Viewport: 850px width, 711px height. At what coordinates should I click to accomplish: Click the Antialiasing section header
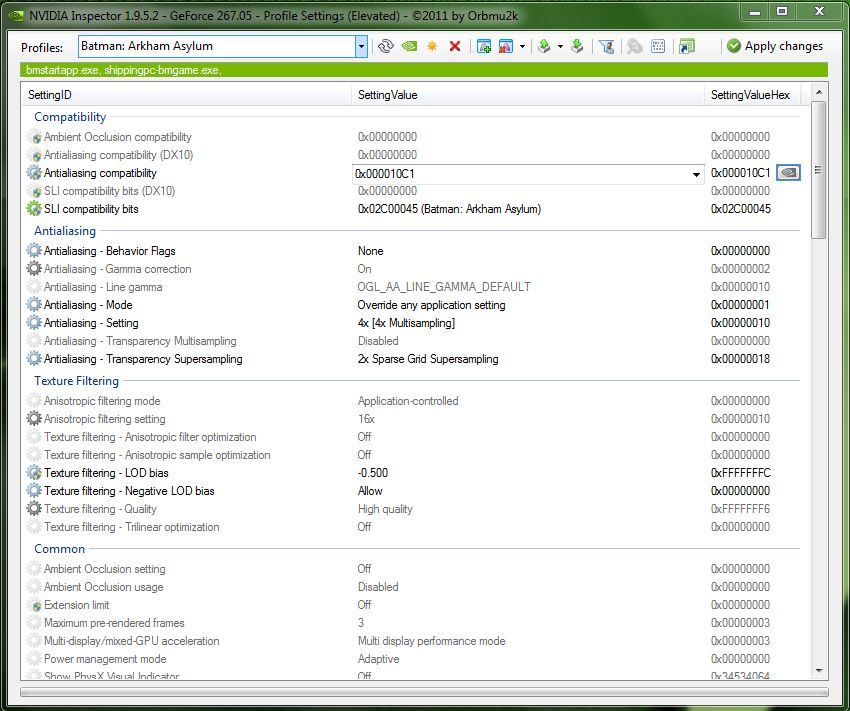(x=65, y=230)
